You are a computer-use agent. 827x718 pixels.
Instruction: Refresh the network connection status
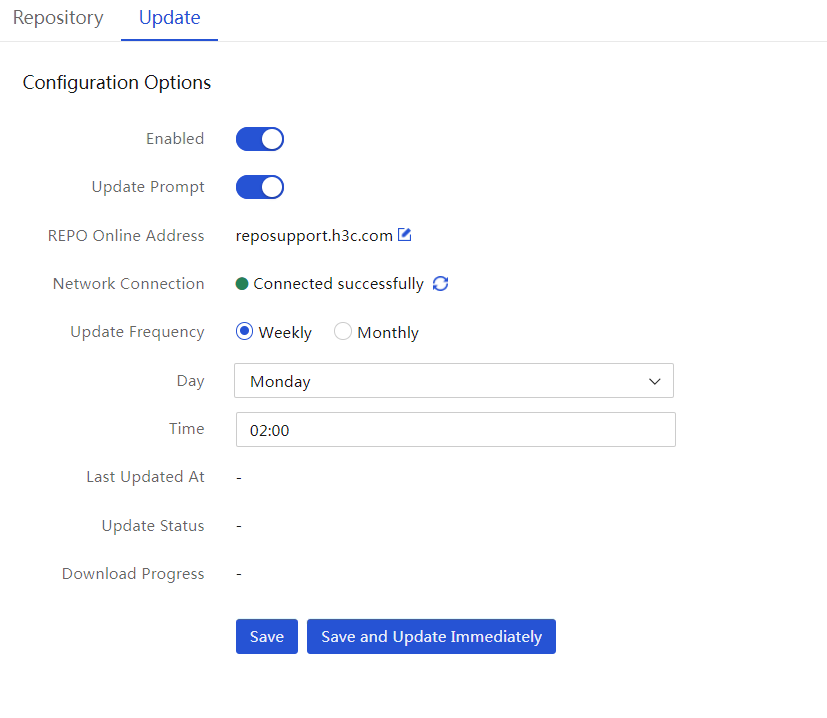coord(440,284)
